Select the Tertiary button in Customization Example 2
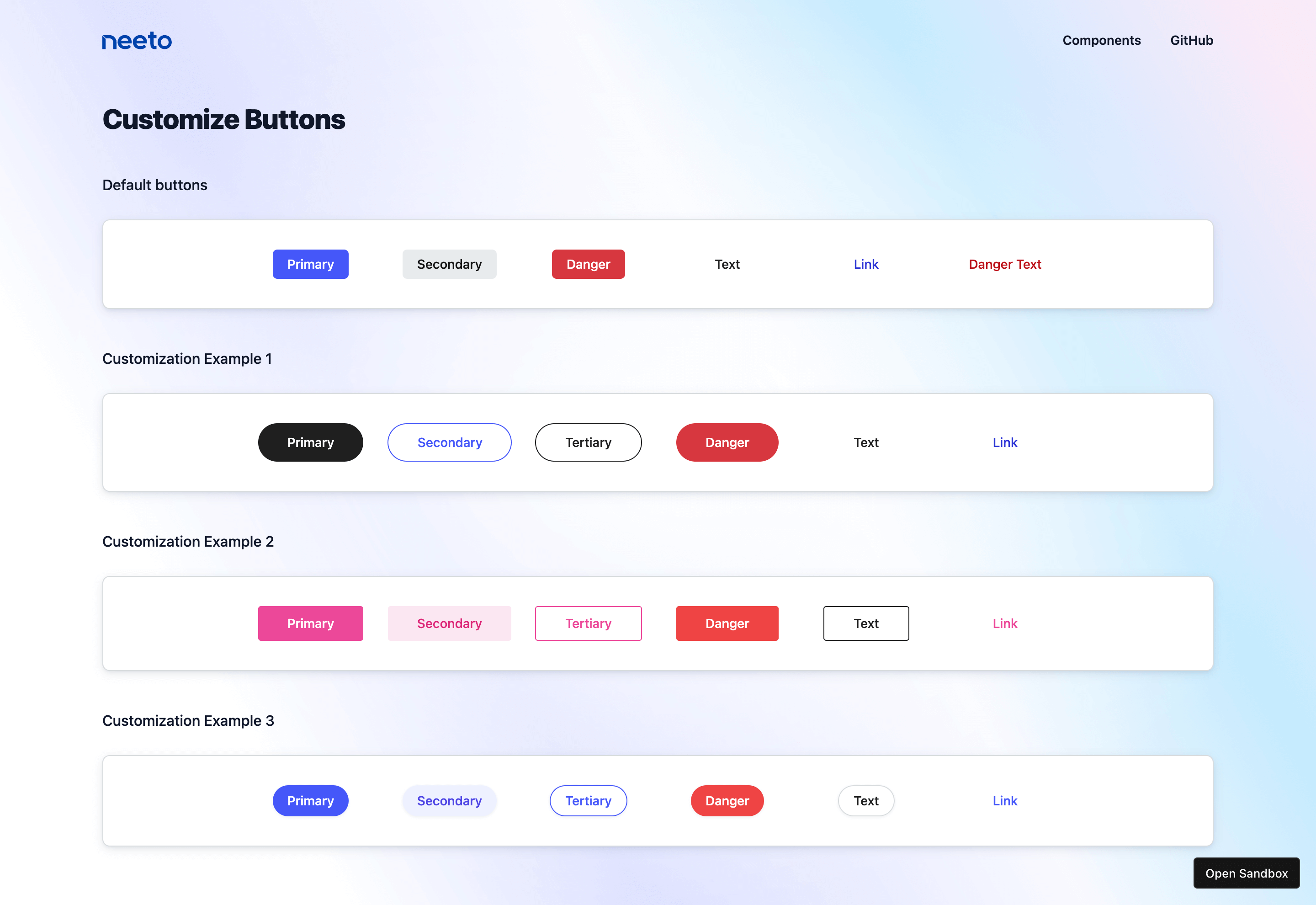1316x905 pixels. (588, 623)
